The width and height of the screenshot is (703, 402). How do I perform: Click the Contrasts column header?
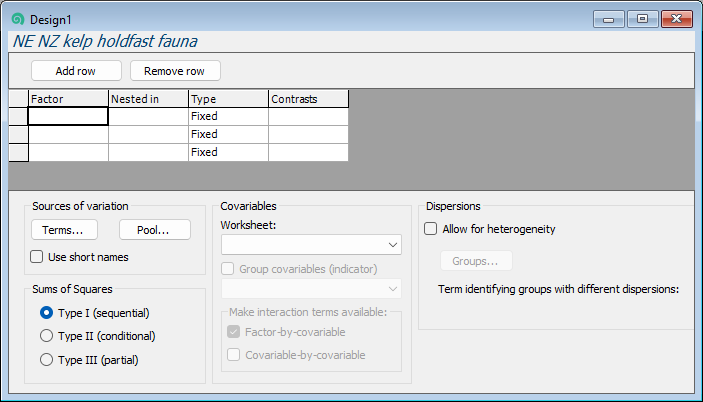[x=308, y=99]
